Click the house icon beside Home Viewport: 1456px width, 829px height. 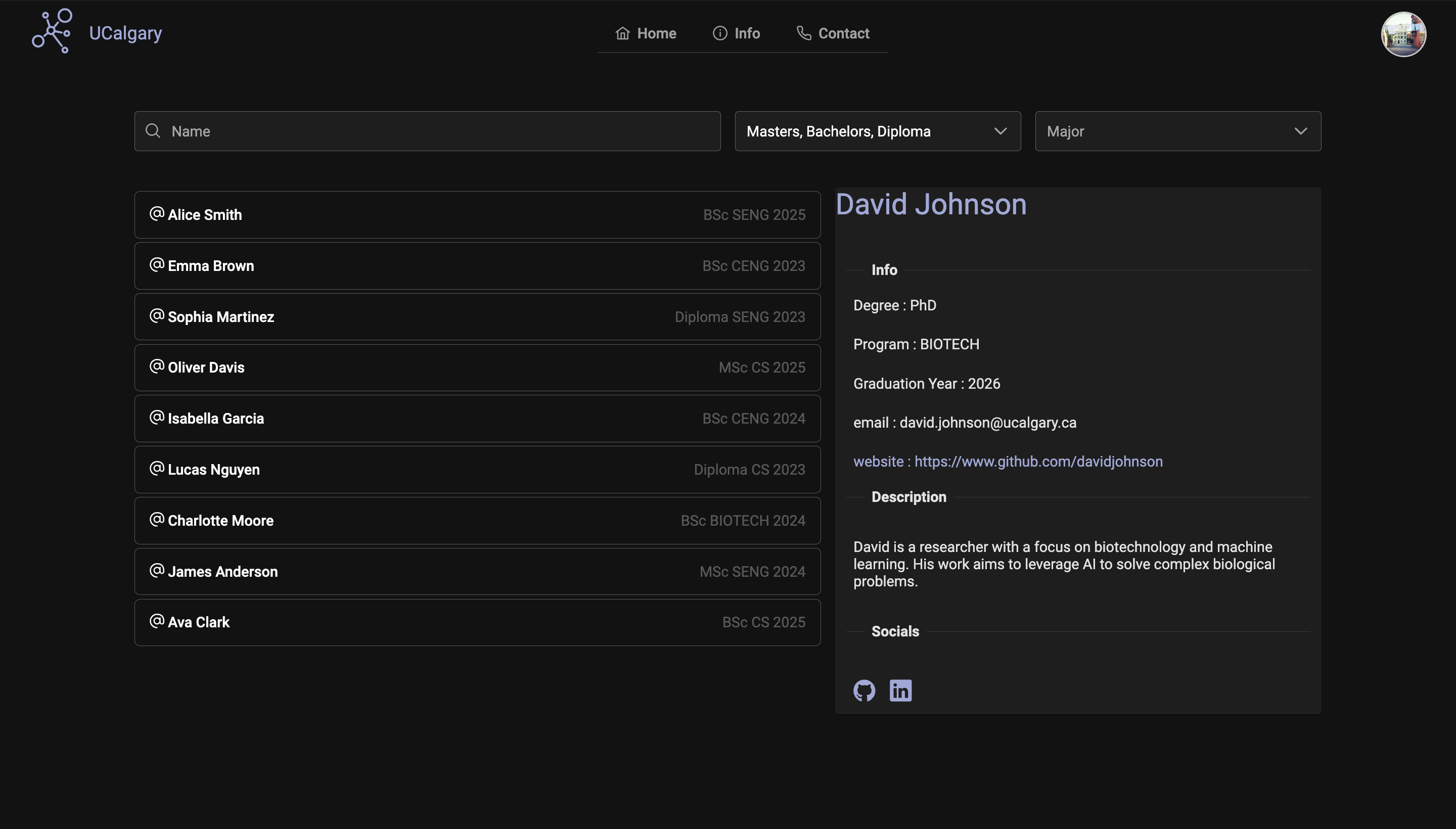pos(622,33)
